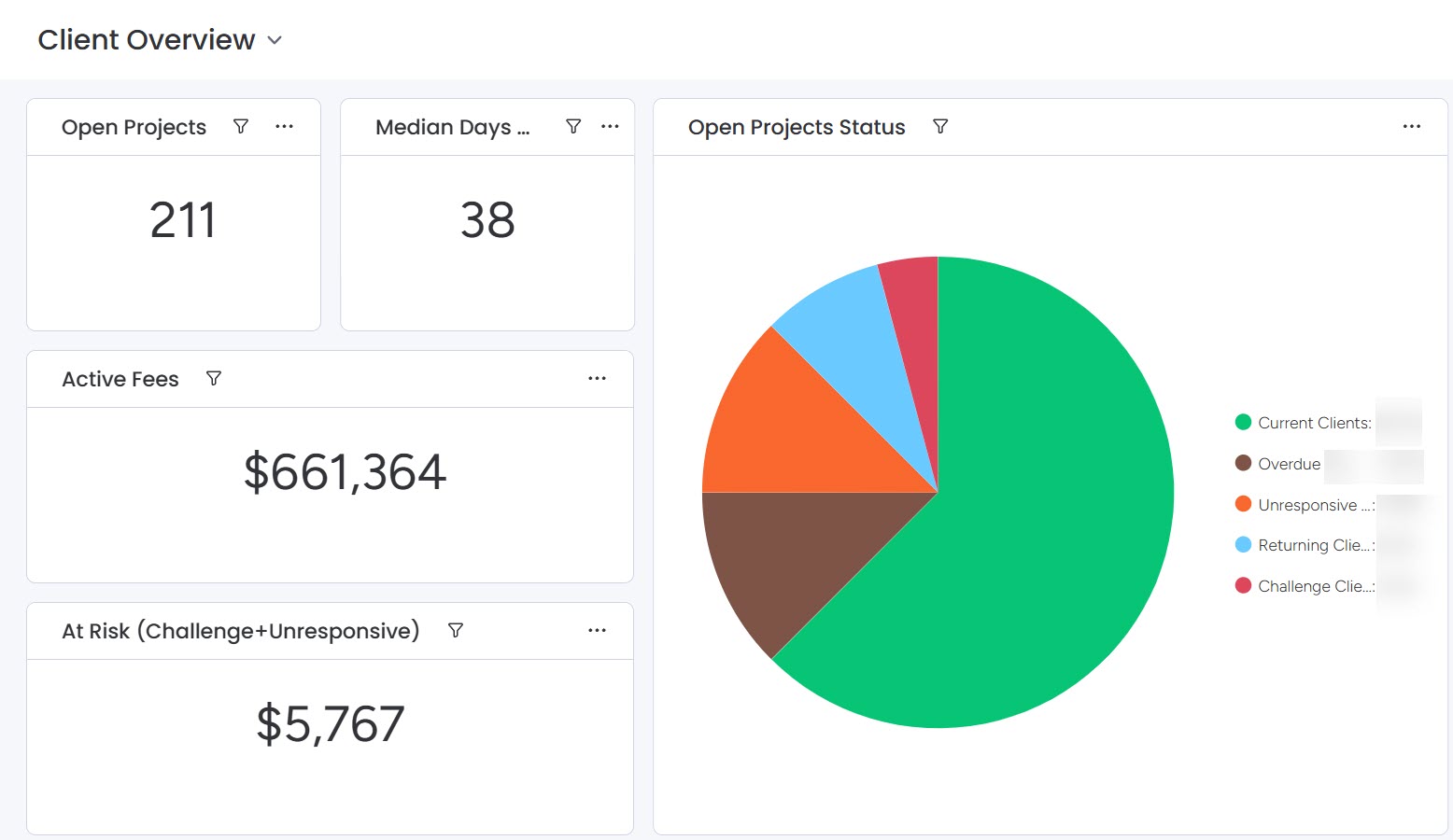Click the filter icon beside Active Fees
This screenshot has height=840, width=1453.
[x=214, y=379]
